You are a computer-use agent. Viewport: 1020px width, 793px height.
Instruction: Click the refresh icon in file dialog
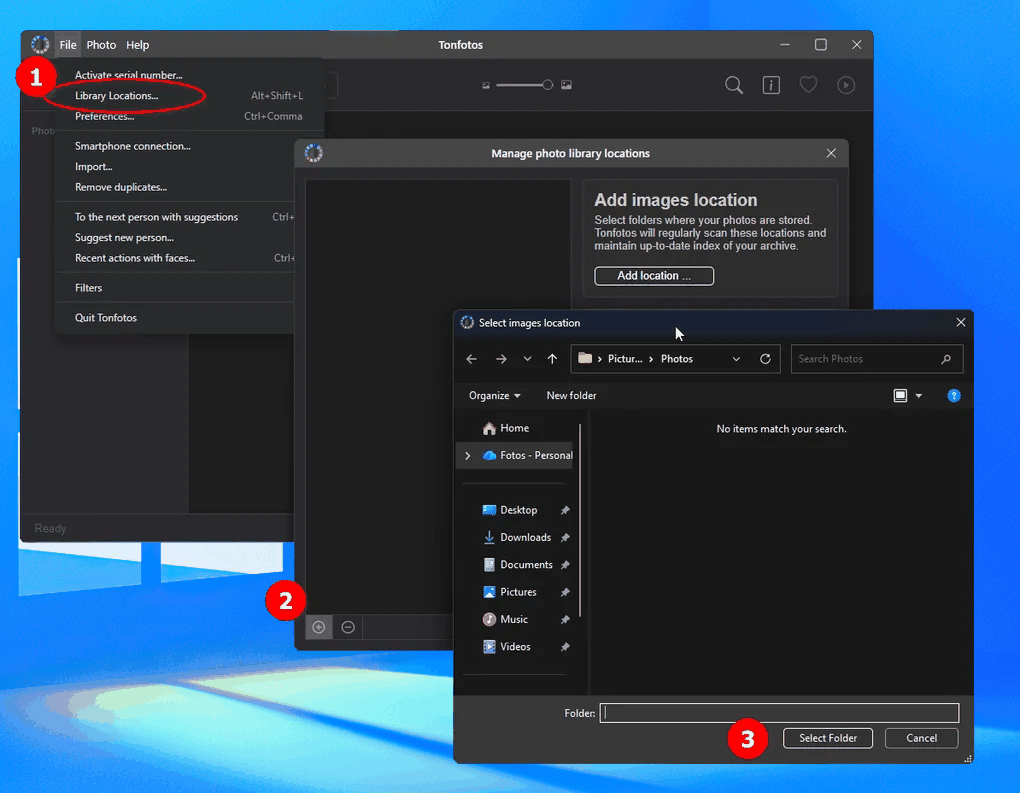(765, 359)
